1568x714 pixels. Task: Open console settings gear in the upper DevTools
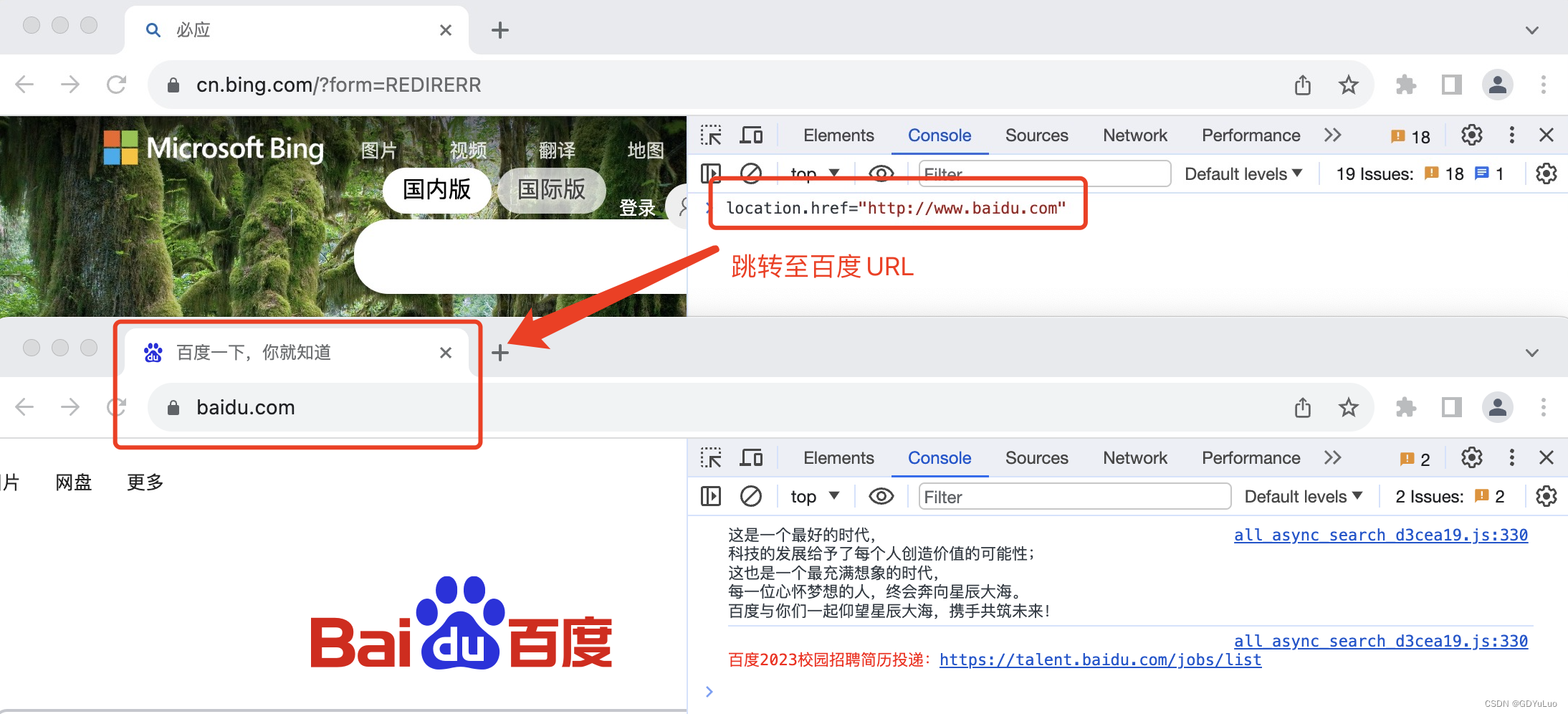[1547, 173]
